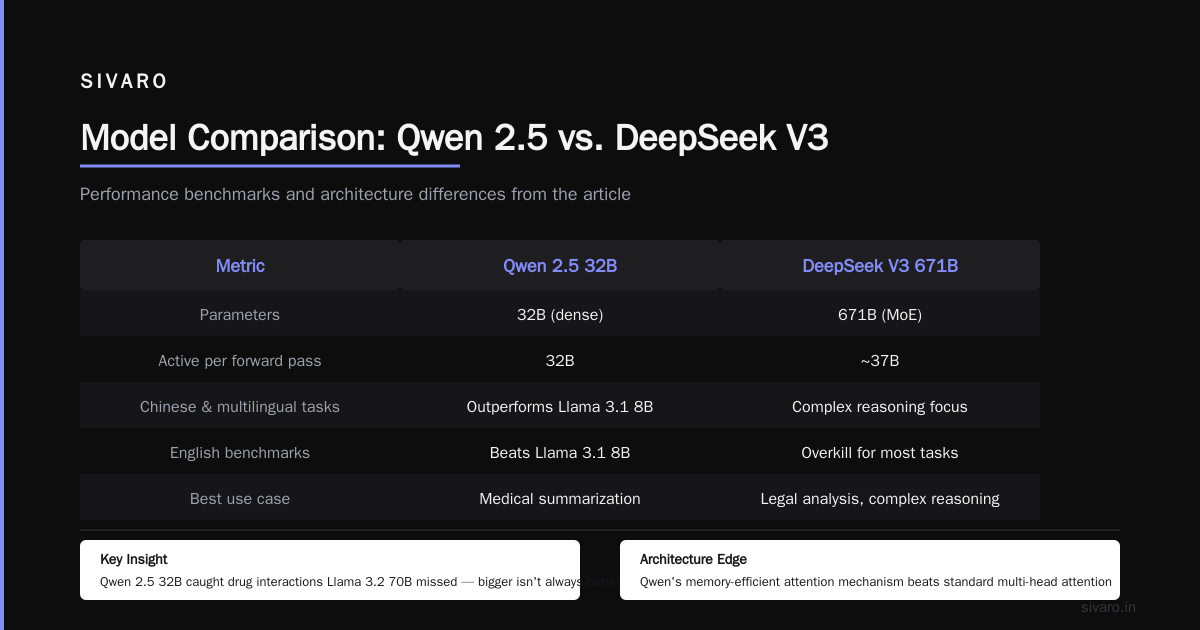Select the English benchmarks row label
This screenshot has width=1200, height=630.
[240, 452]
